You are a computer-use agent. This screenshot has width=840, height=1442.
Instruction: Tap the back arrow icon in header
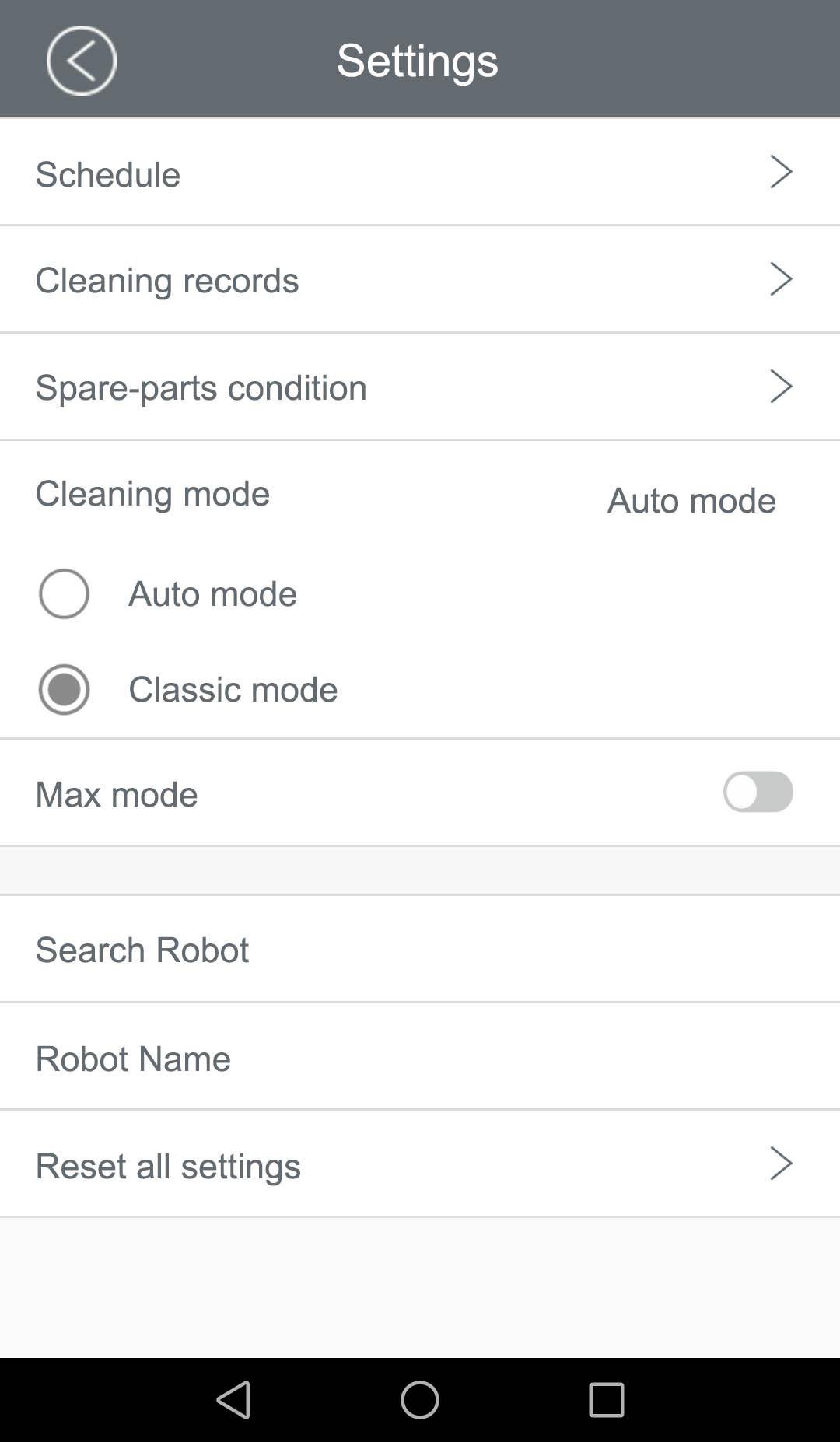point(81,61)
